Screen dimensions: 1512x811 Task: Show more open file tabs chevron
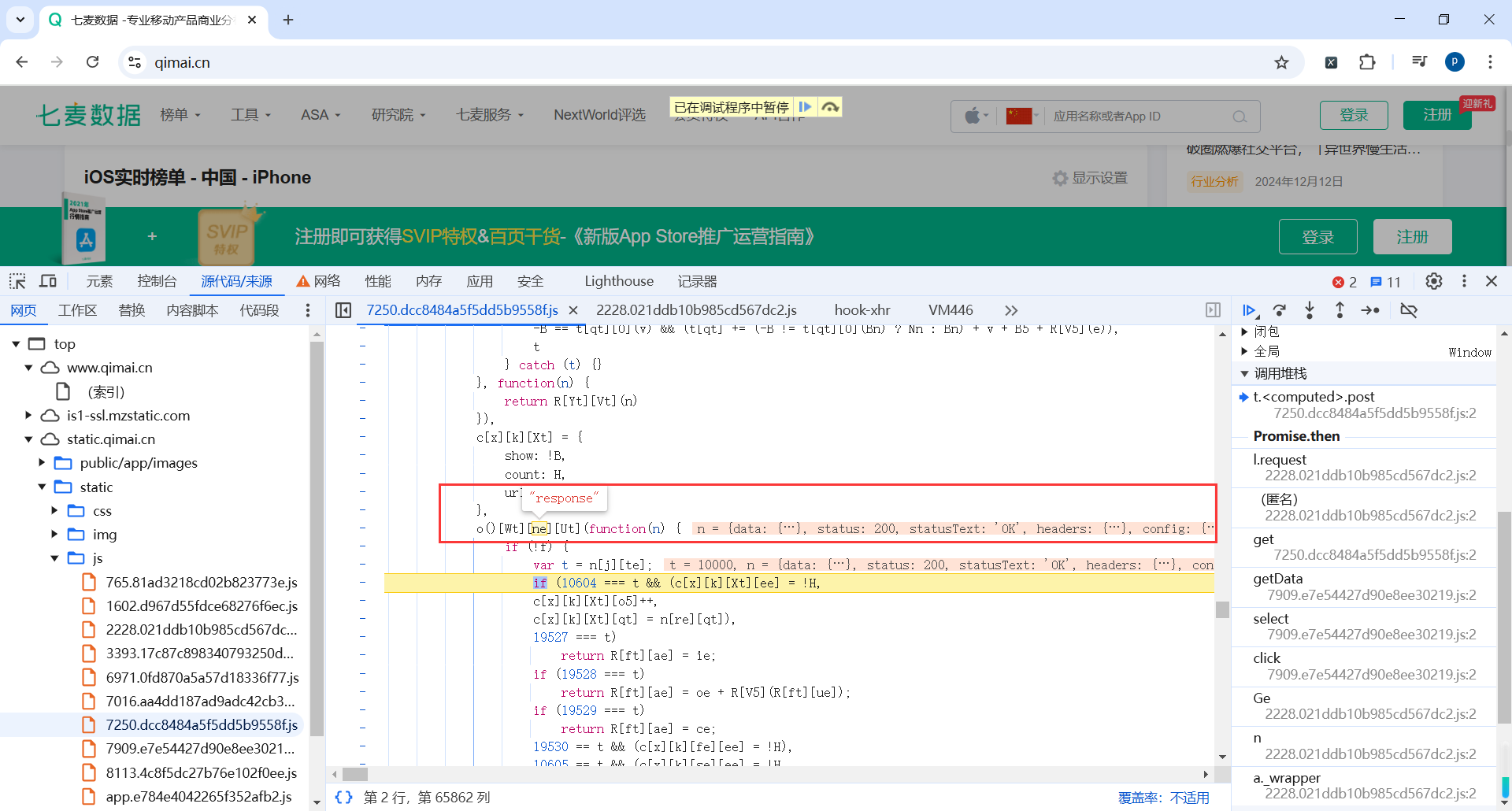[1011, 310]
